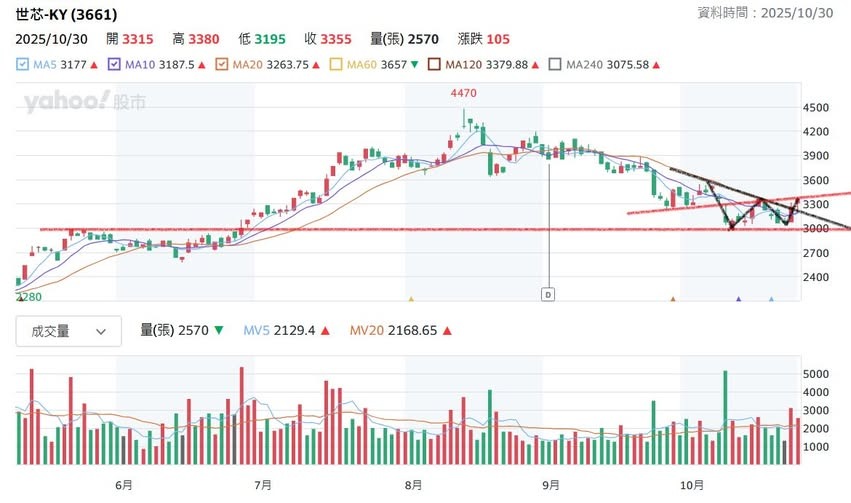Click the light blue triangle event marker

(x=771, y=298)
